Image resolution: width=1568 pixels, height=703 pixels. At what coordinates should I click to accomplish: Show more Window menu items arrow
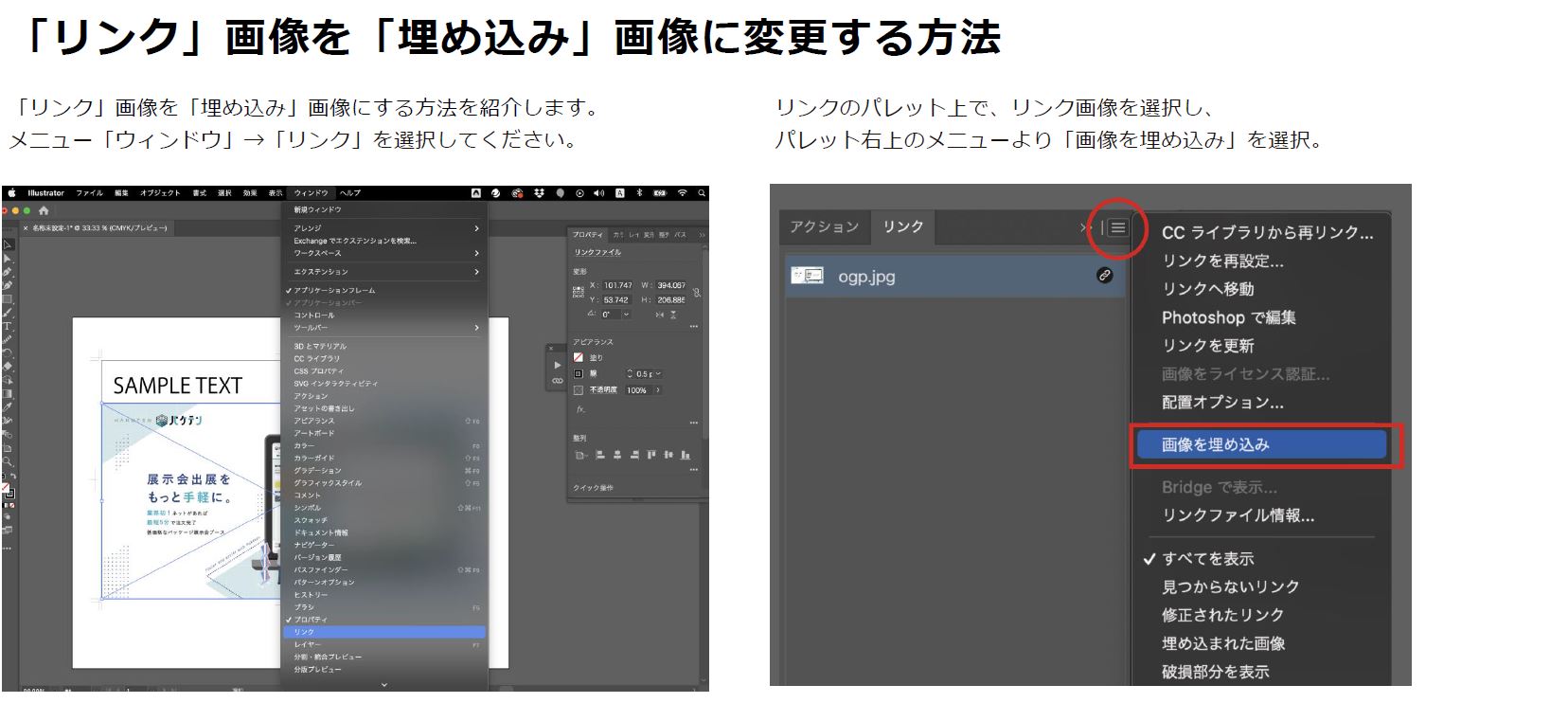383,684
